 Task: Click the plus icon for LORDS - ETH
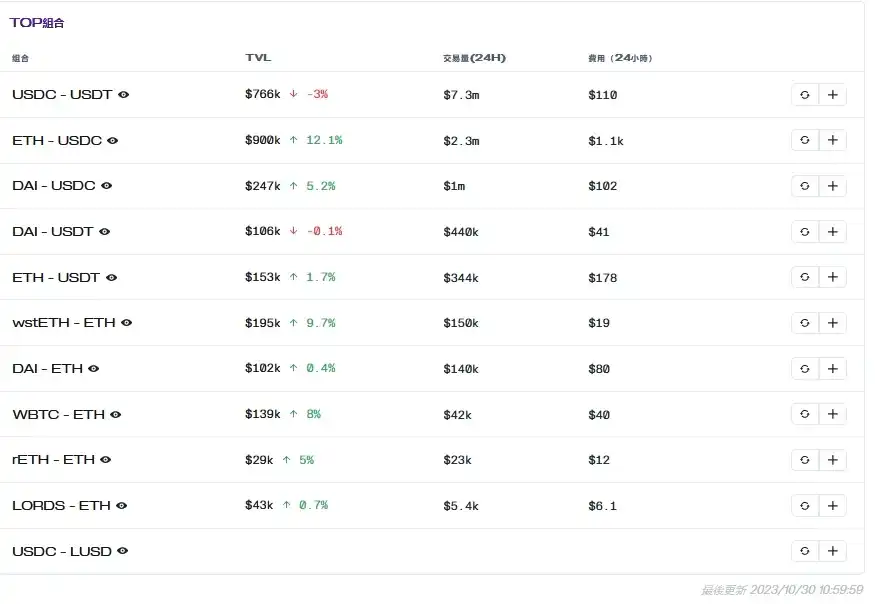(x=832, y=506)
